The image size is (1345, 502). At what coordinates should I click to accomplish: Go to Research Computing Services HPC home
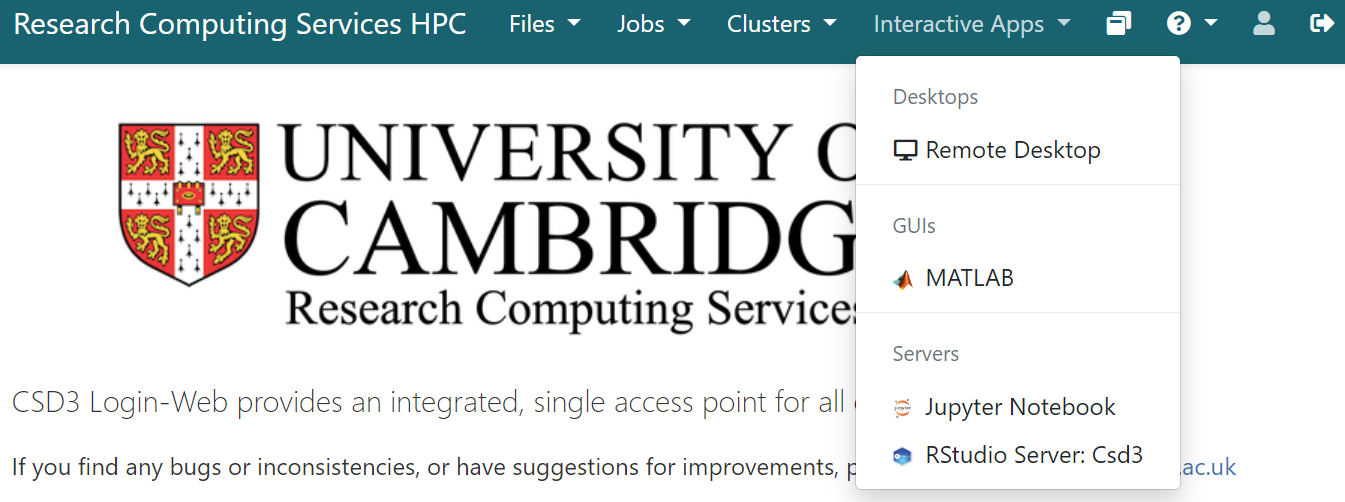240,24
